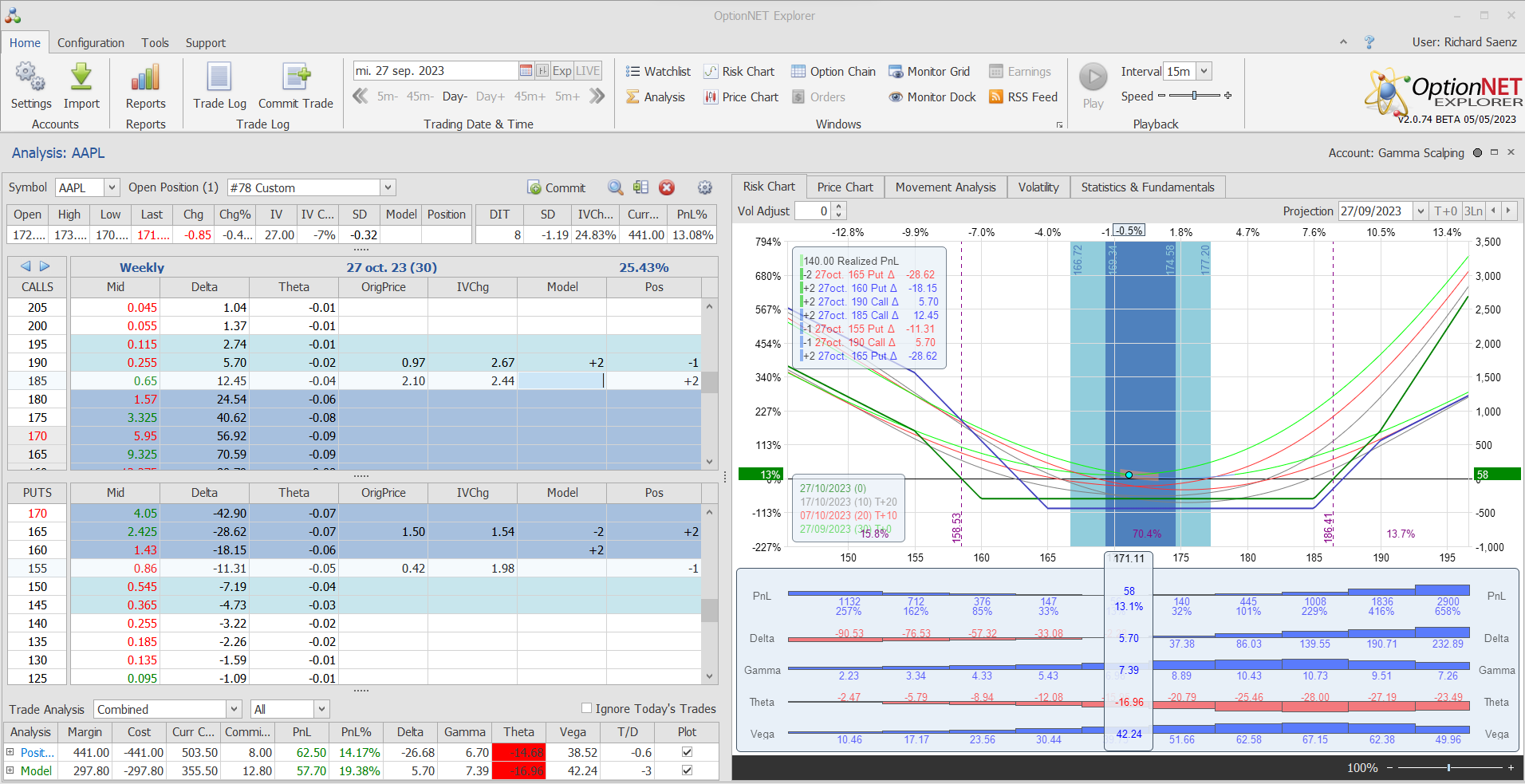The image size is (1525, 784).
Task: Click the Commit Trade icon
Action: [296, 77]
